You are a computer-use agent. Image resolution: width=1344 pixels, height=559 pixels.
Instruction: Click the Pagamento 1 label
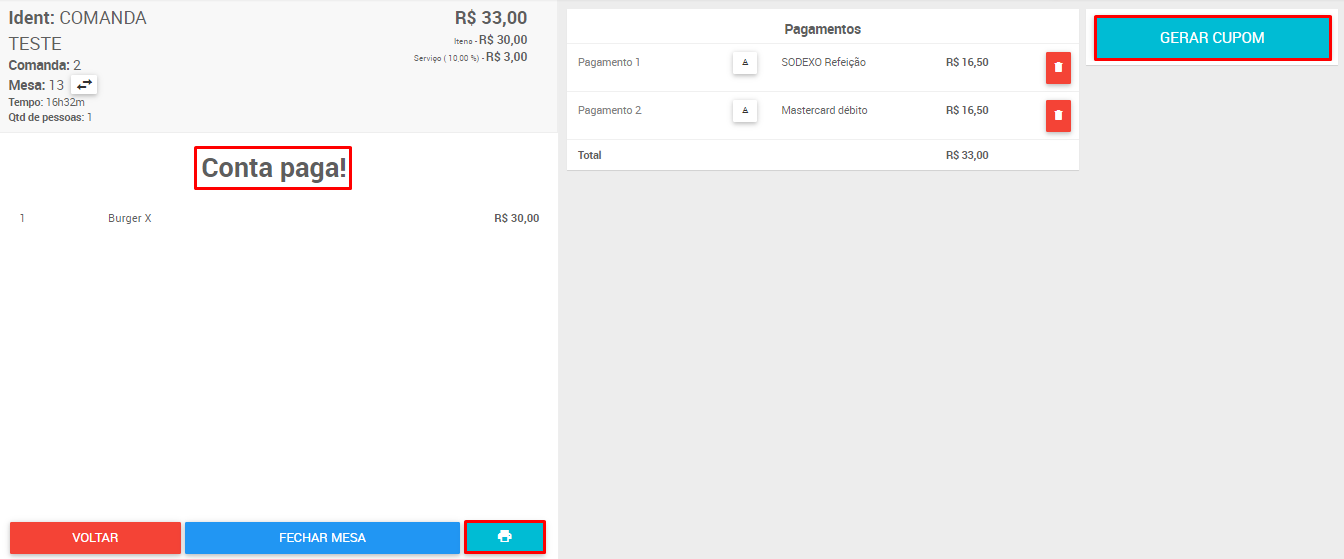(609, 62)
